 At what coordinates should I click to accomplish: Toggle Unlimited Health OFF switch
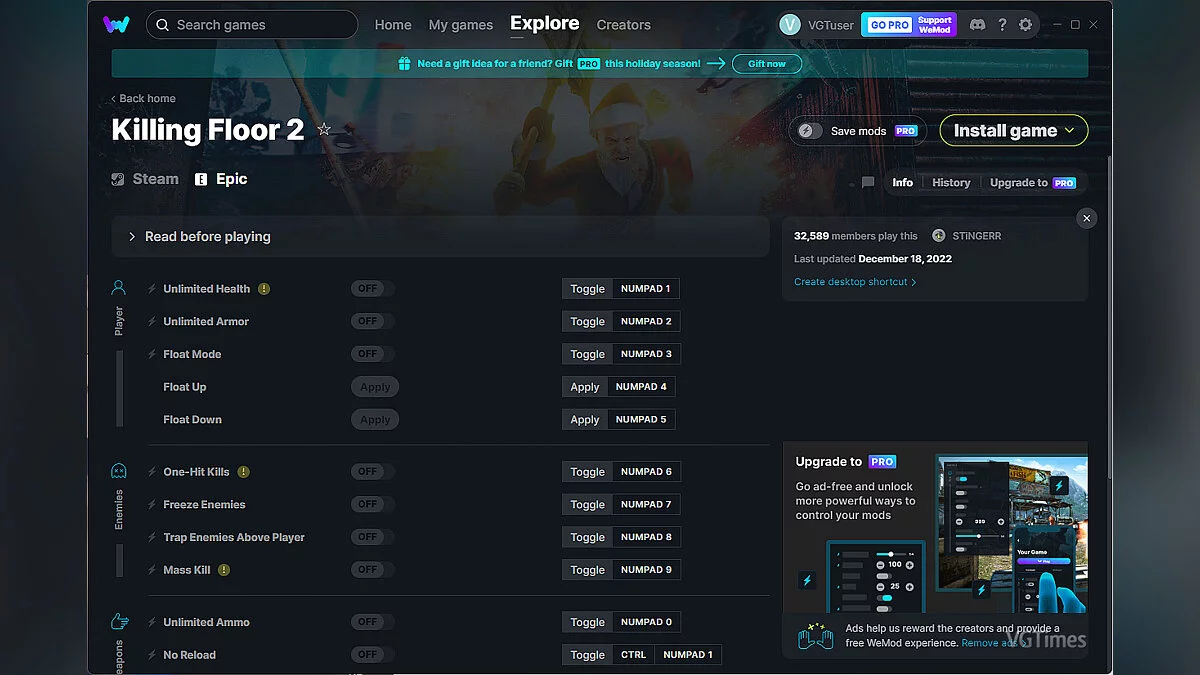pyautogui.click(x=373, y=289)
